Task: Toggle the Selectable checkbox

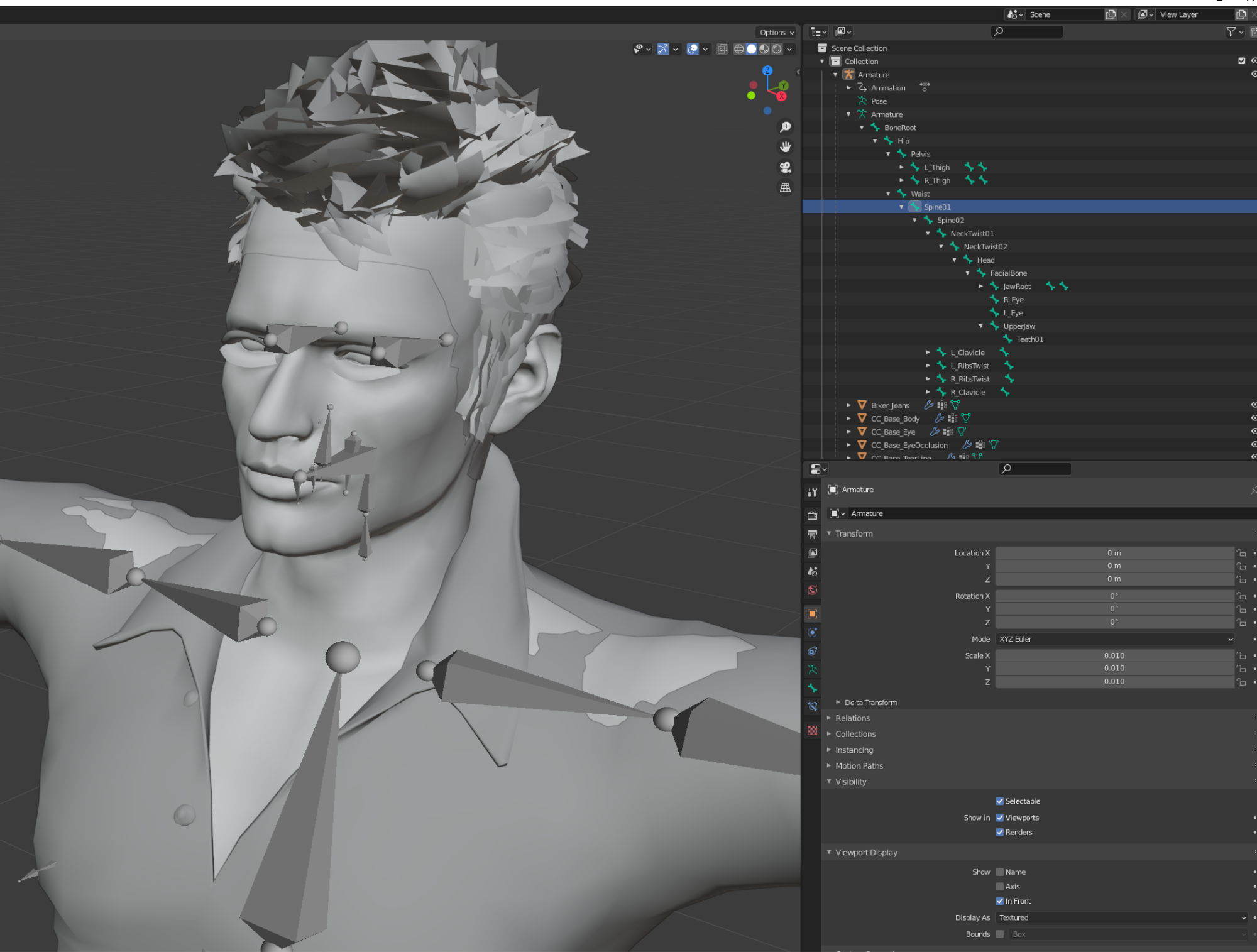Action: point(999,801)
